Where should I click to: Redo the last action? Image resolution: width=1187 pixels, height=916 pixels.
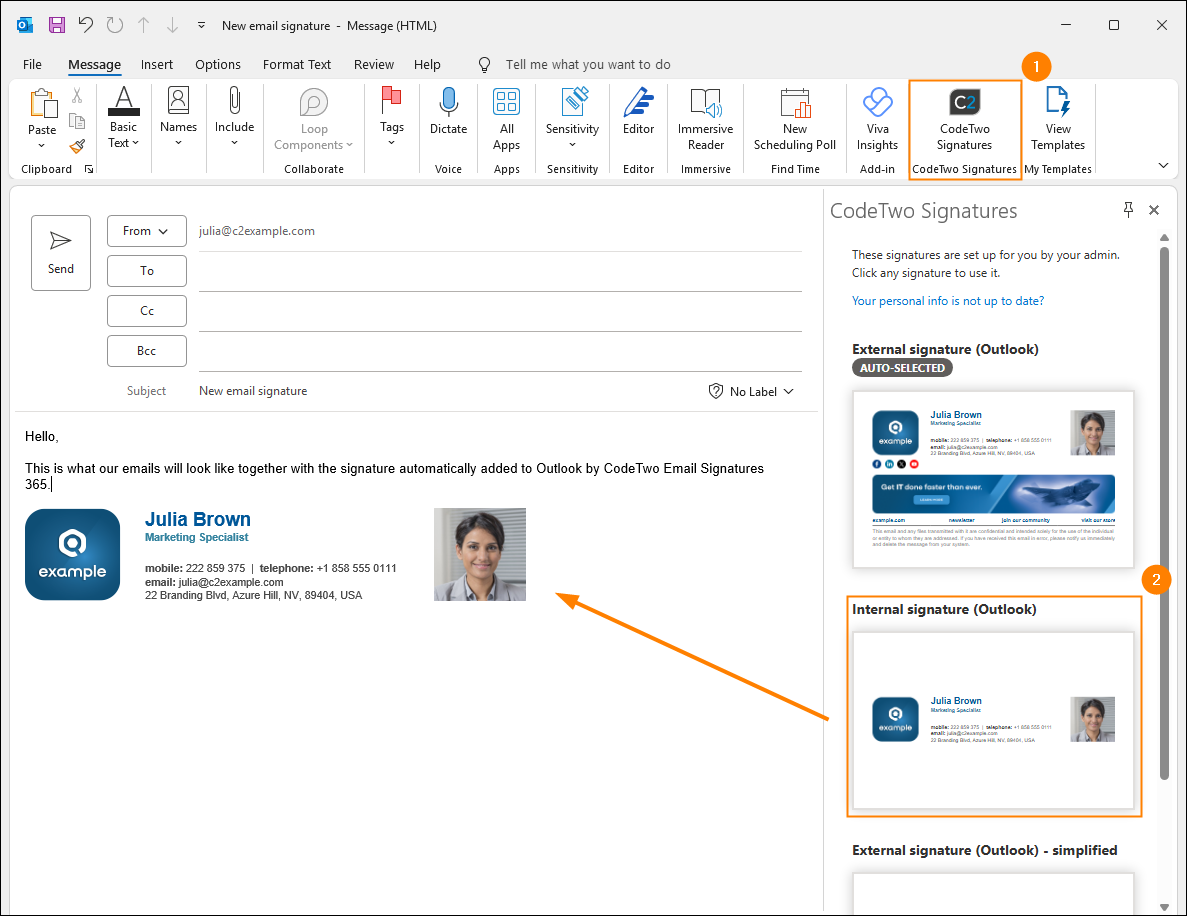[x=114, y=25]
